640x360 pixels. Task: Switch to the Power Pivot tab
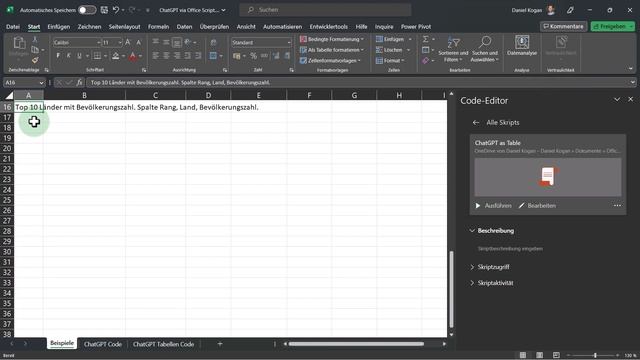416,27
